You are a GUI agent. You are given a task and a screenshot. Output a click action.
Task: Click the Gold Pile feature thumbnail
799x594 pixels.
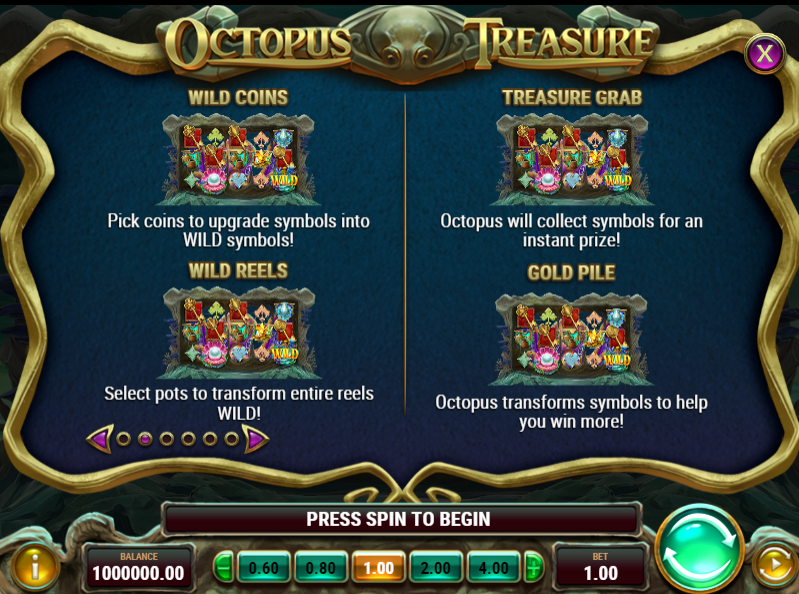571,339
